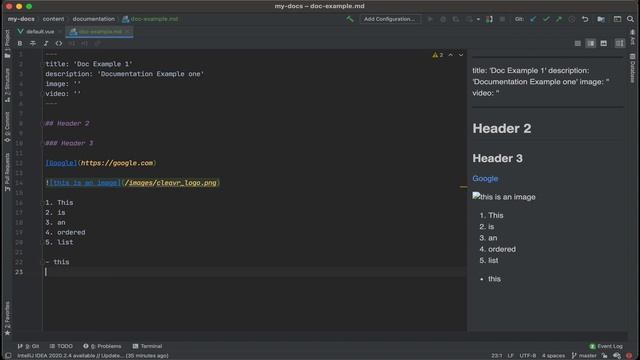Switch to editor and preview split mode

pos(591,43)
